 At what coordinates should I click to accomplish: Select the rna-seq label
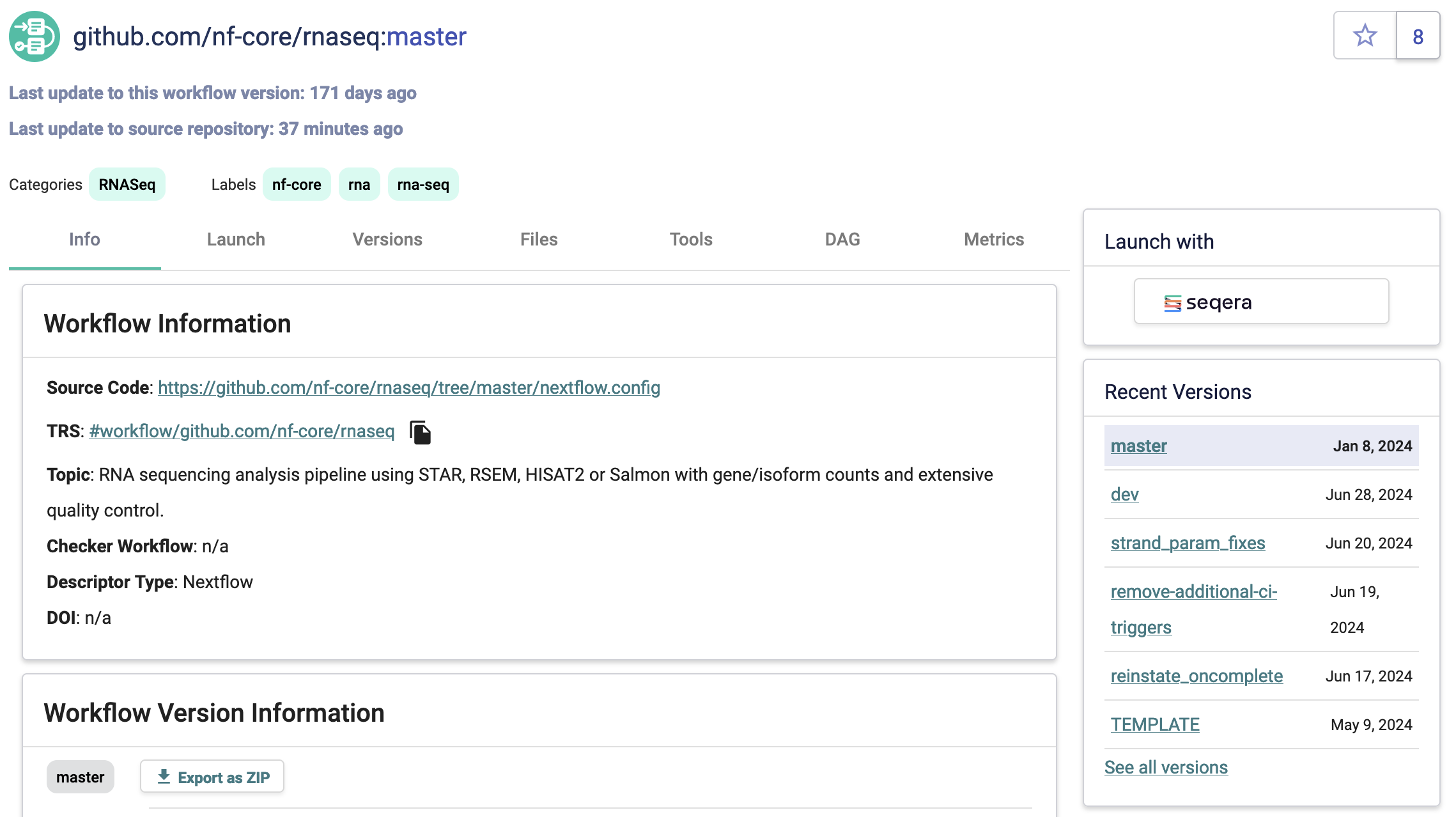click(x=423, y=184)
